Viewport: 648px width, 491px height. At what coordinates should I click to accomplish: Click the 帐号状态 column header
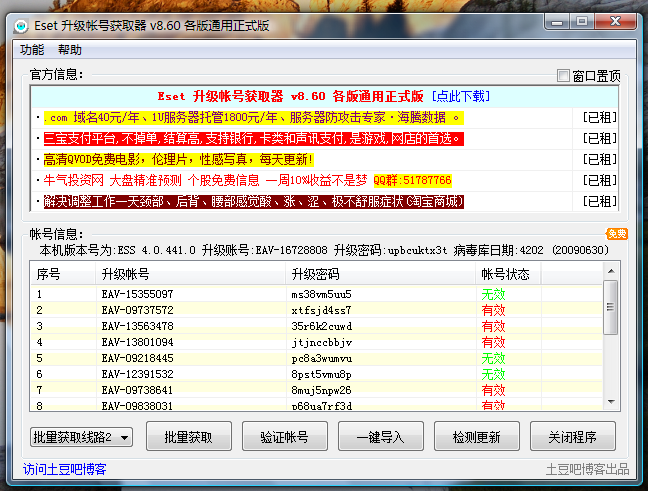tap(508, 274)
